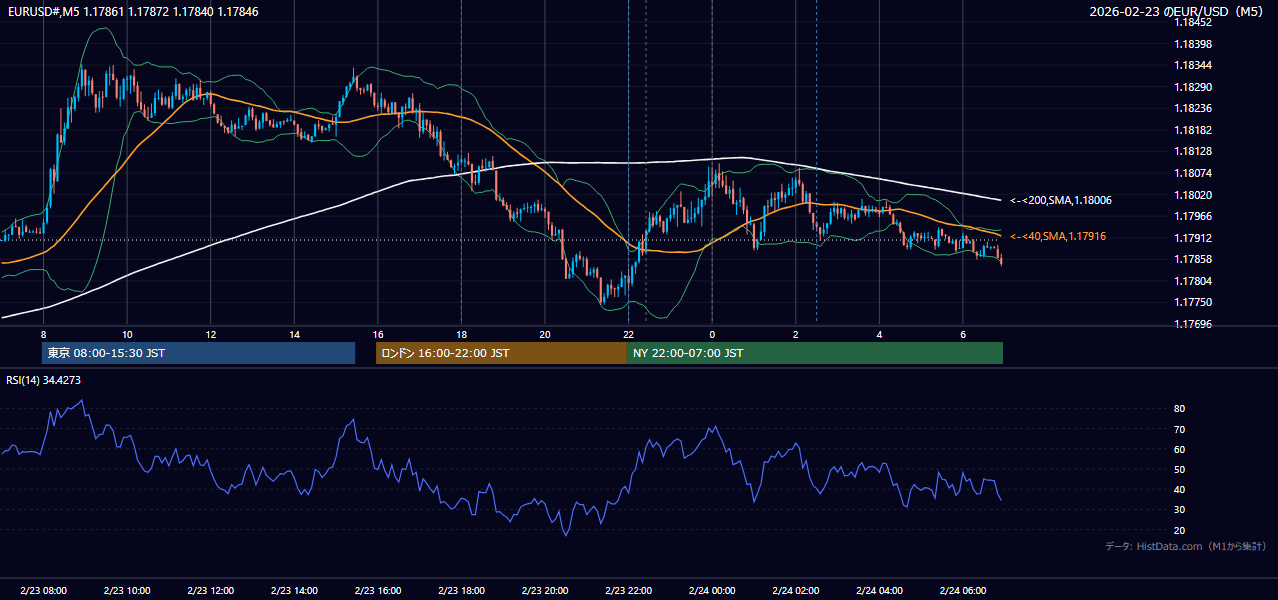1278x600 pixels.
Task: Click the 2/23 10:00 date label
Action: [x=127, y=591]
